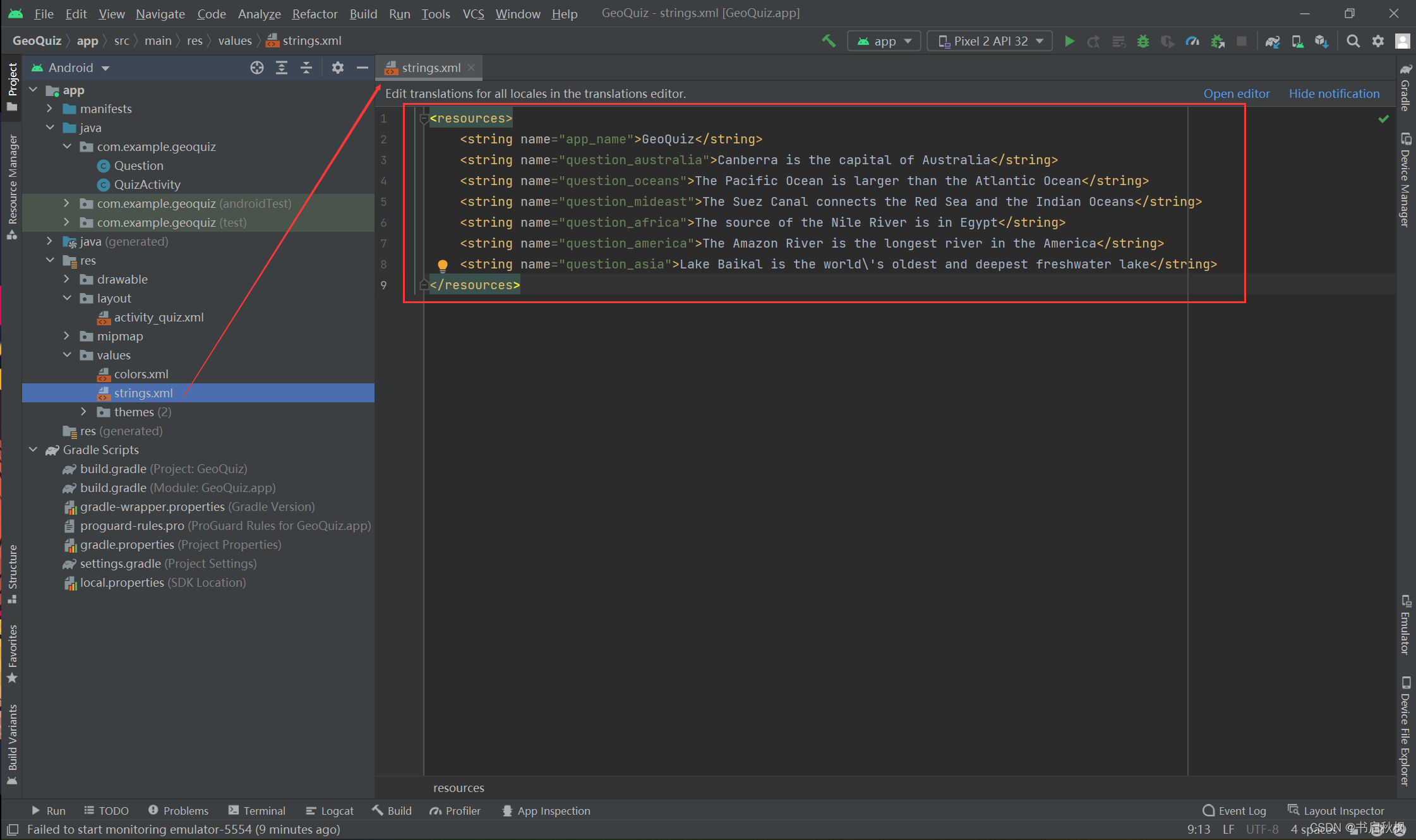
Task: Open Search Everywhere with the magnifier icon
Action: [x=1353, y=40]
